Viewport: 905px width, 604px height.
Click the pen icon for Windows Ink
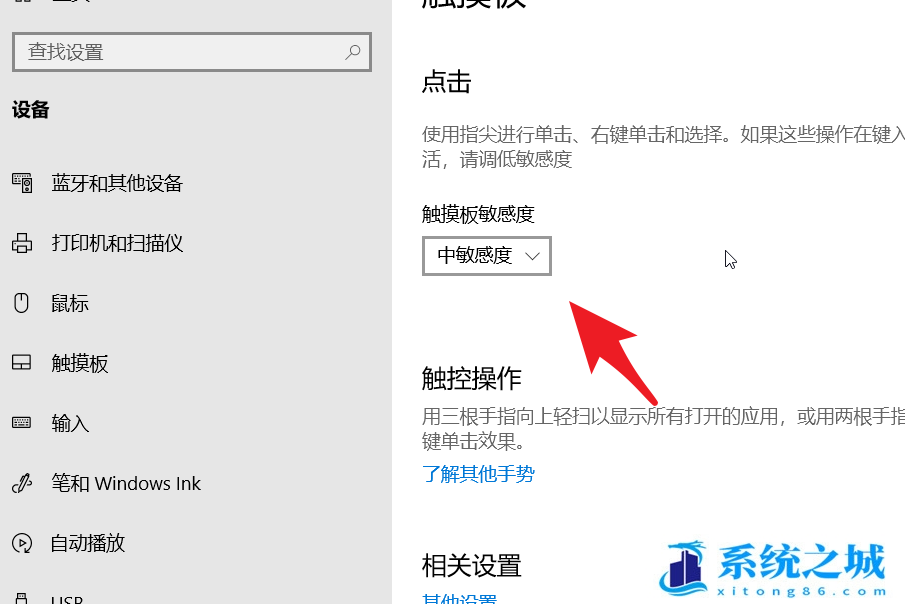(22, 483)
